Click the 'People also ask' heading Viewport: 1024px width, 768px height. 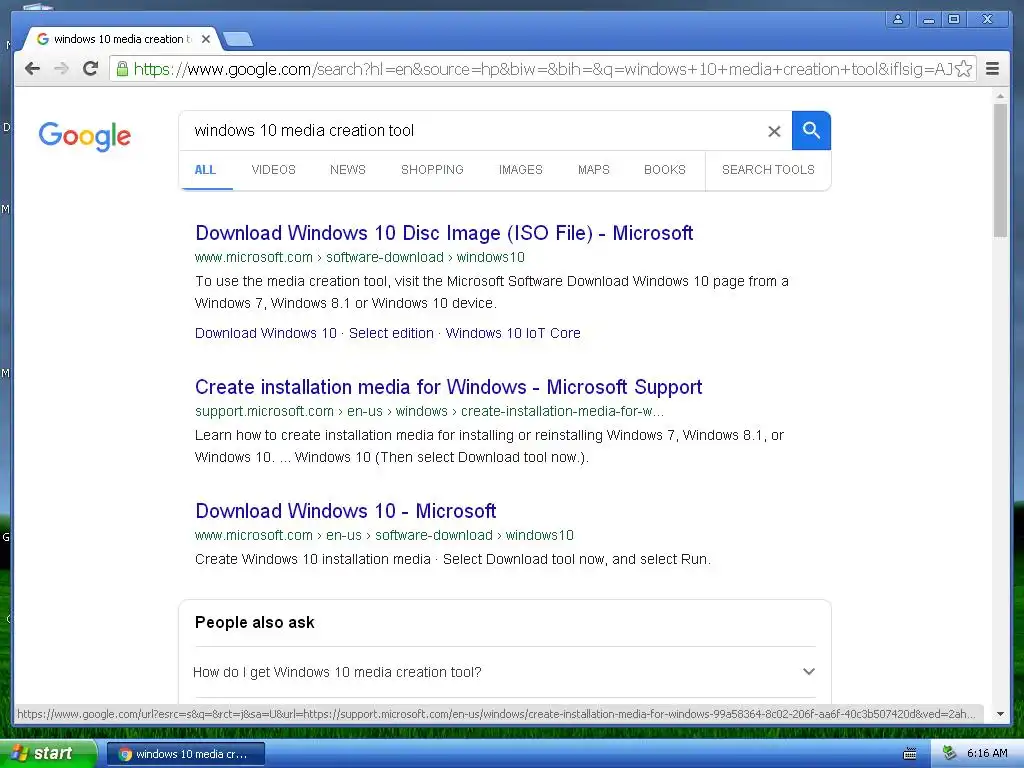click(x=255, y=622)
